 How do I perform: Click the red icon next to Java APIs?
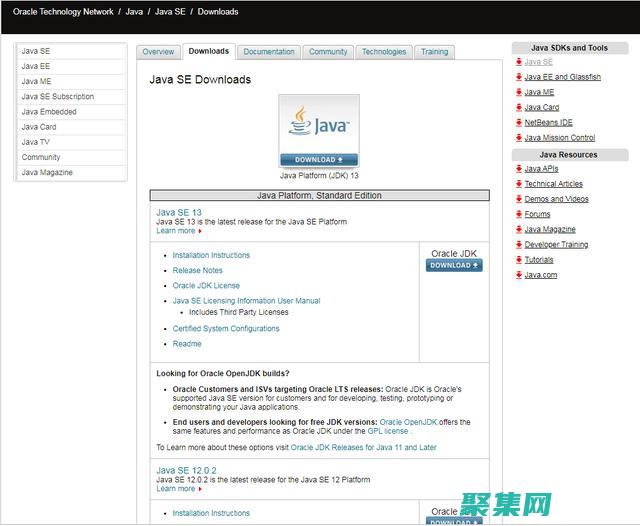(519, 169)
